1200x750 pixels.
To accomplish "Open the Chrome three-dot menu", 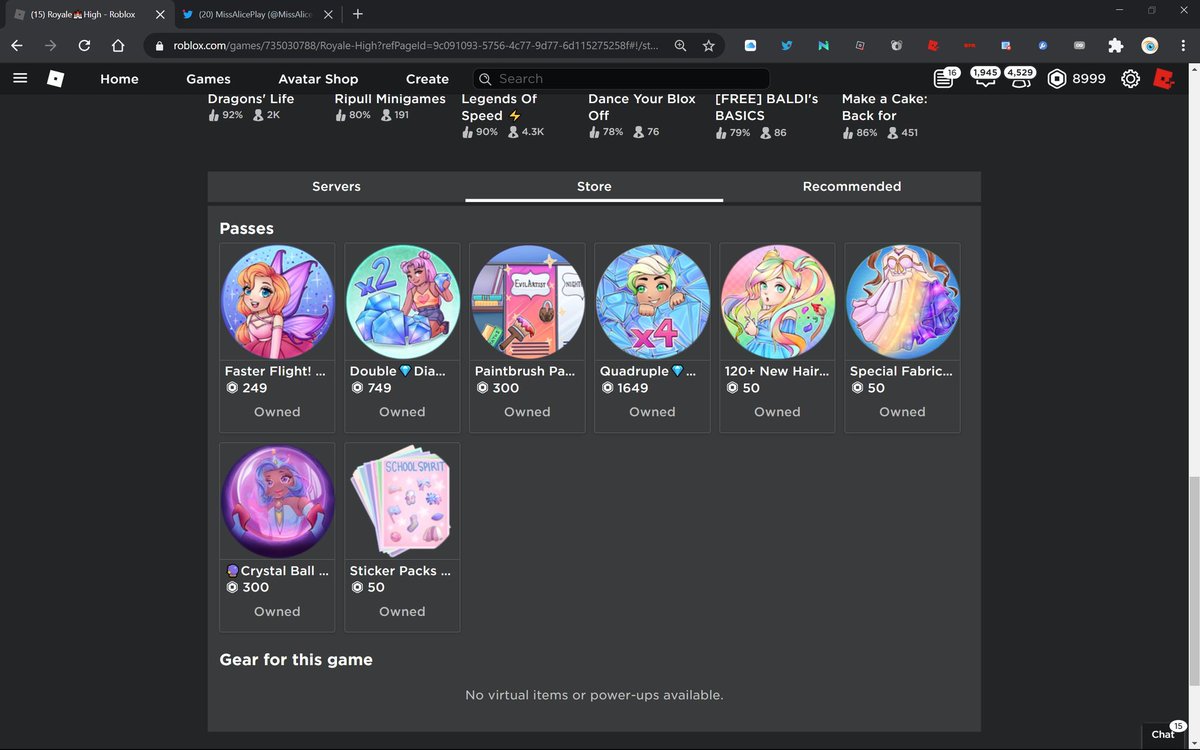I will pyautogui.click(x=1183, y=45).
